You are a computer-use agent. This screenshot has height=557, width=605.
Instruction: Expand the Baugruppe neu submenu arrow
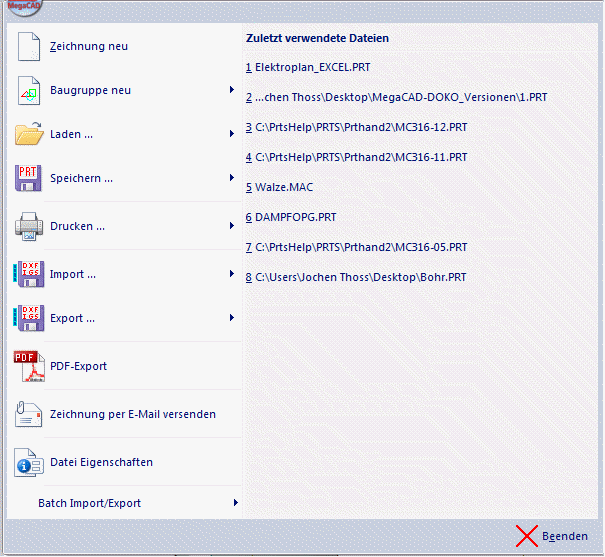click(232, 90)
